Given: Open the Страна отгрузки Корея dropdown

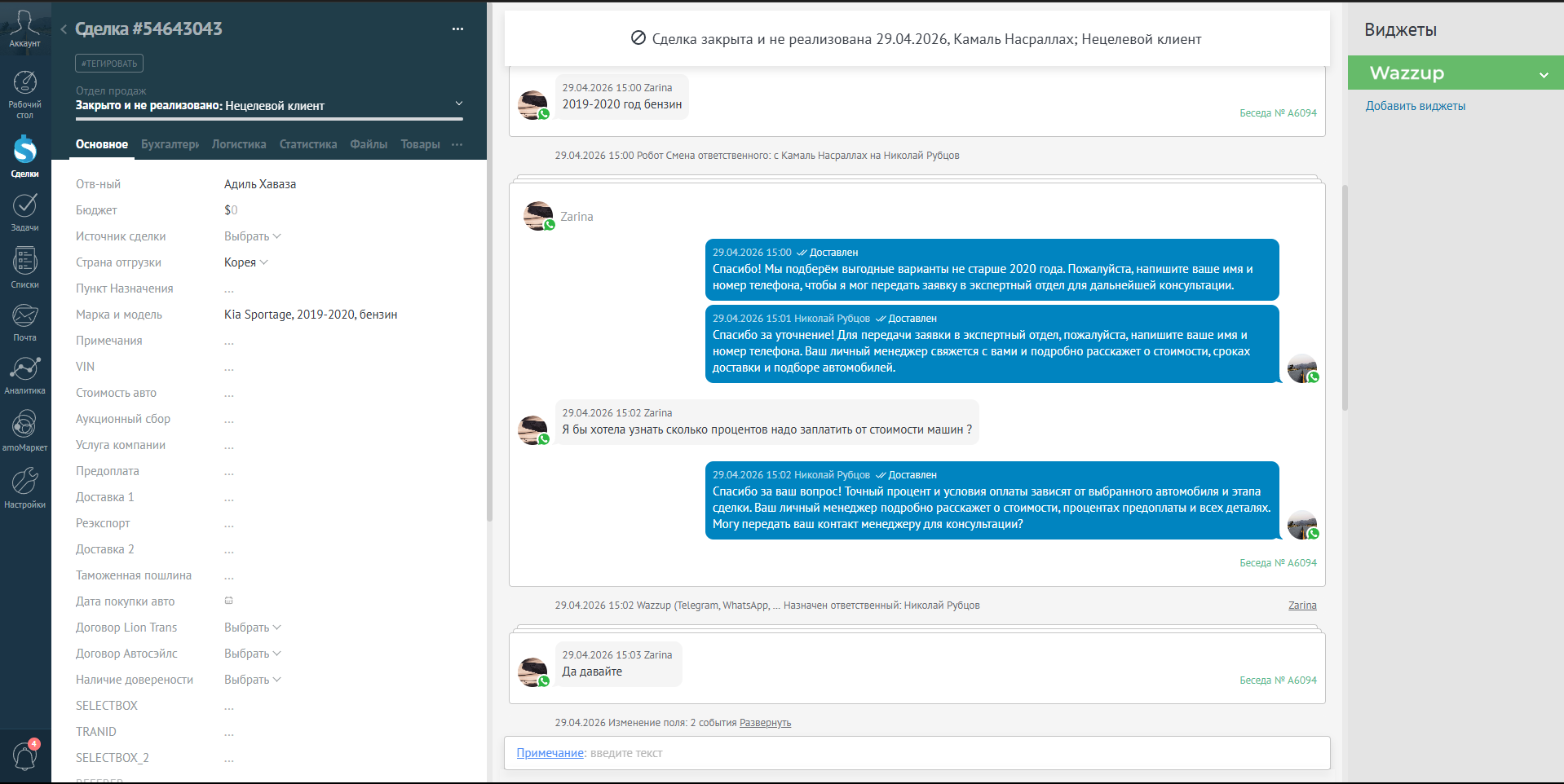Looking at the screenshot, I should point(246,262).
